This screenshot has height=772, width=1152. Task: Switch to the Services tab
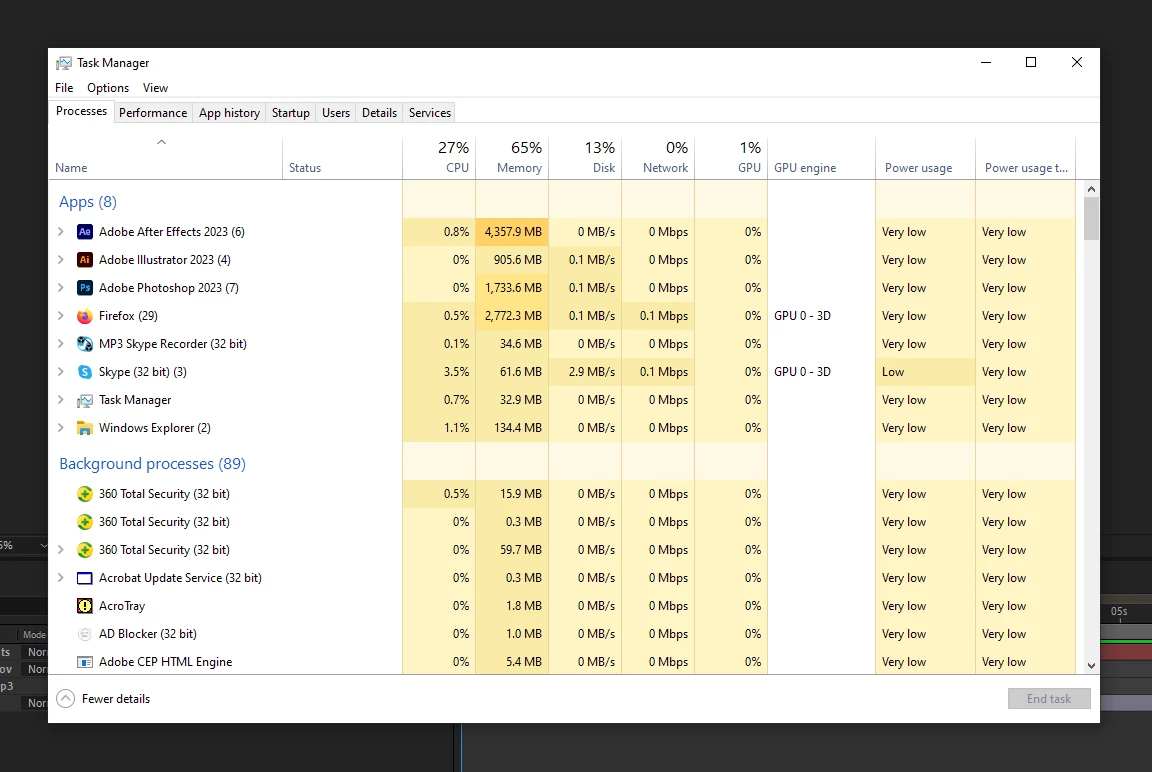pos(430,113)
